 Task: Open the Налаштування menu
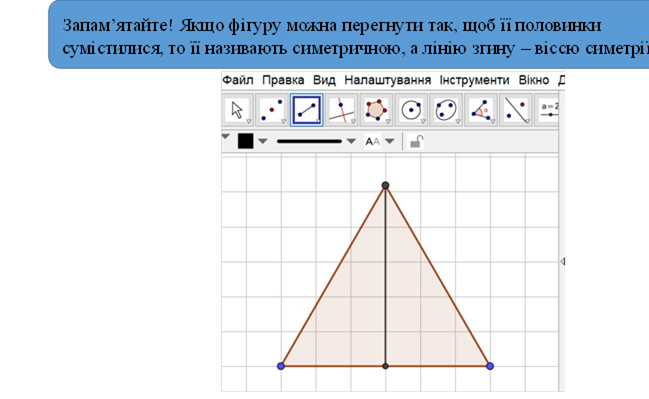pos(387,80)
